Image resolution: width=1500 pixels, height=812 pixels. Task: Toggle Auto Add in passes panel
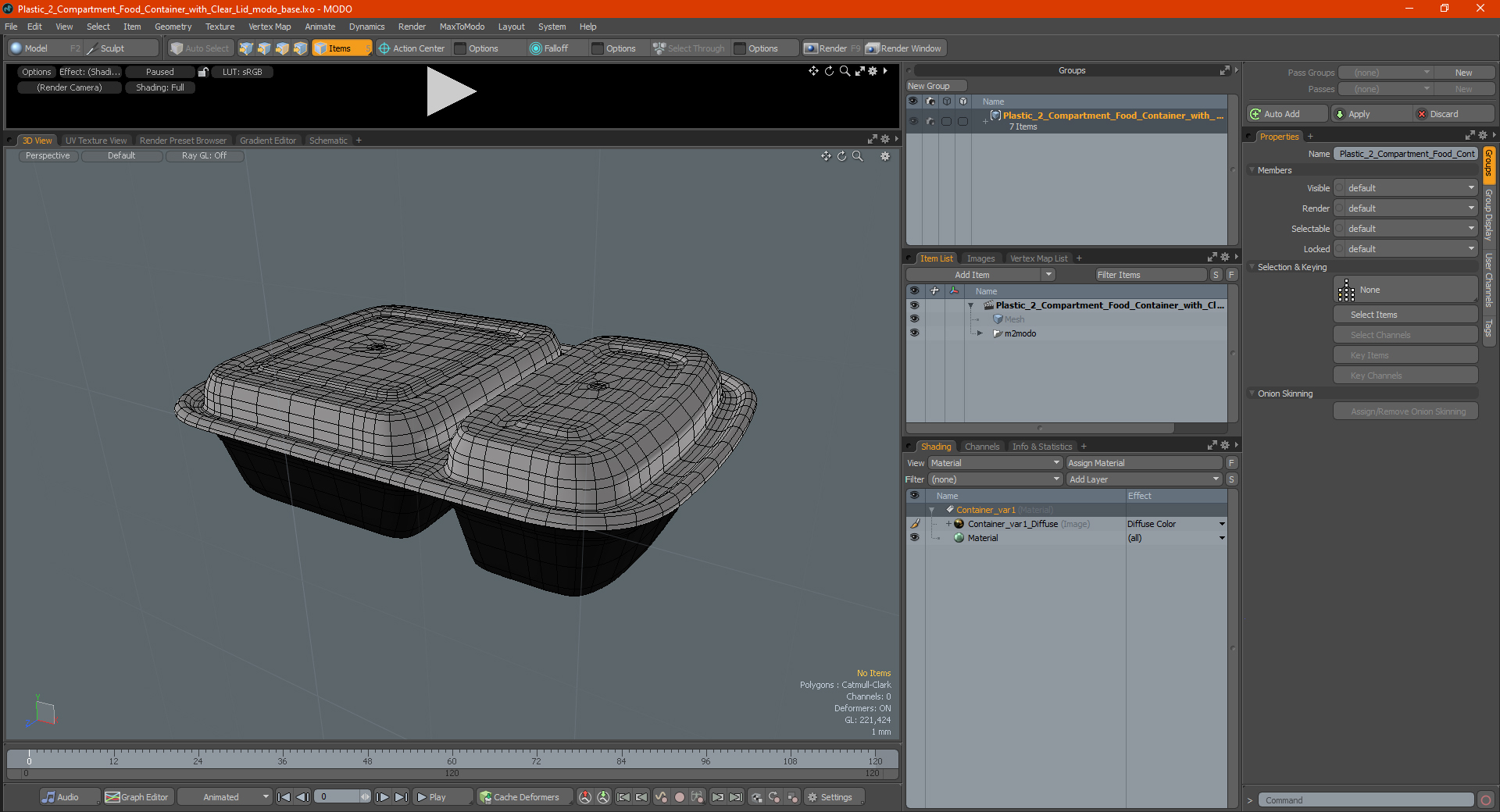pos(1287,114)
